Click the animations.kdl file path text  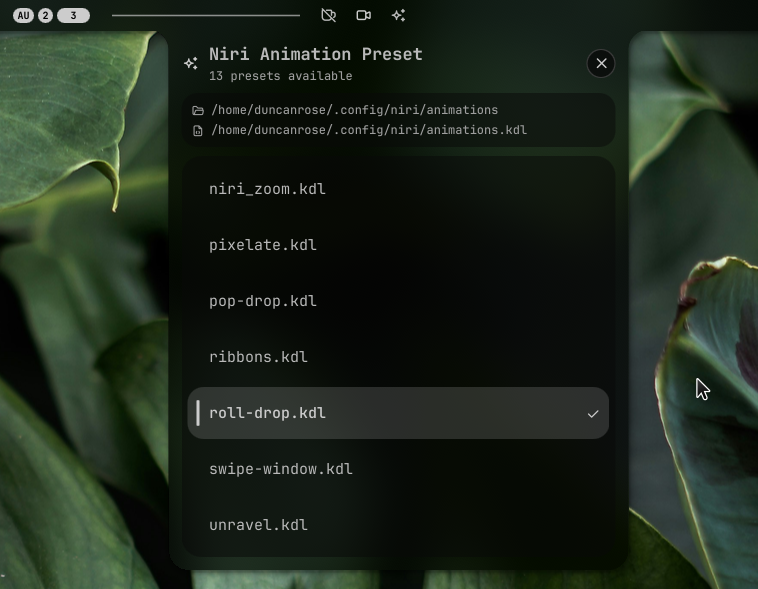[x=369, y=130]
